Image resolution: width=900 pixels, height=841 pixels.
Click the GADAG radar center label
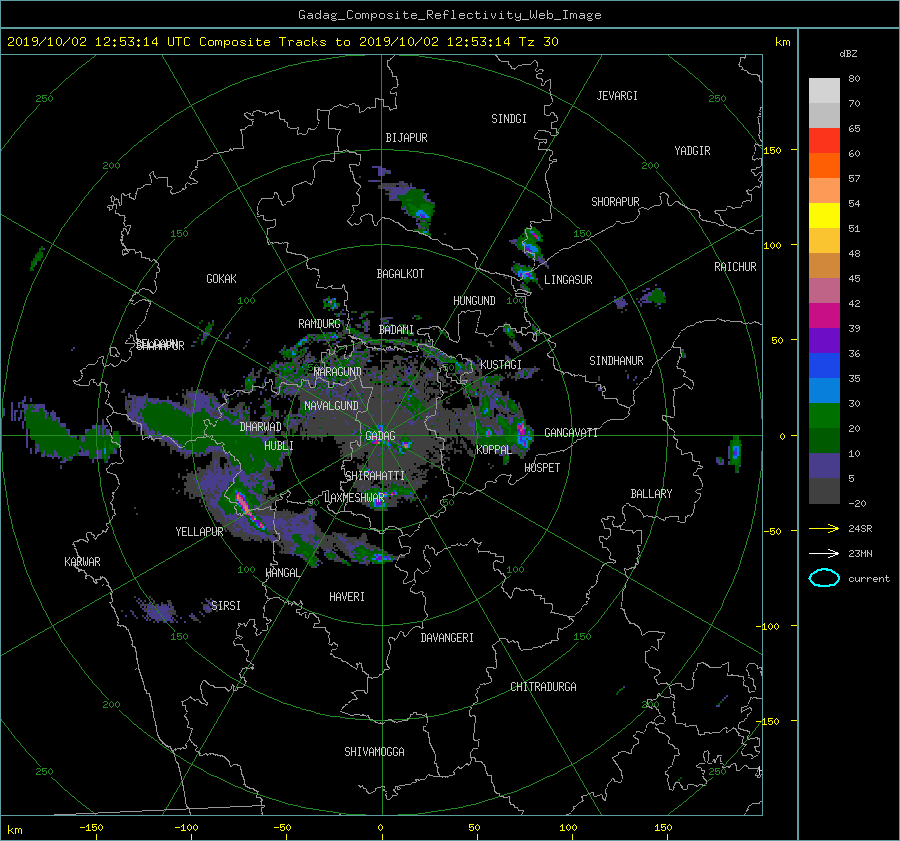[x=380, y=436]
